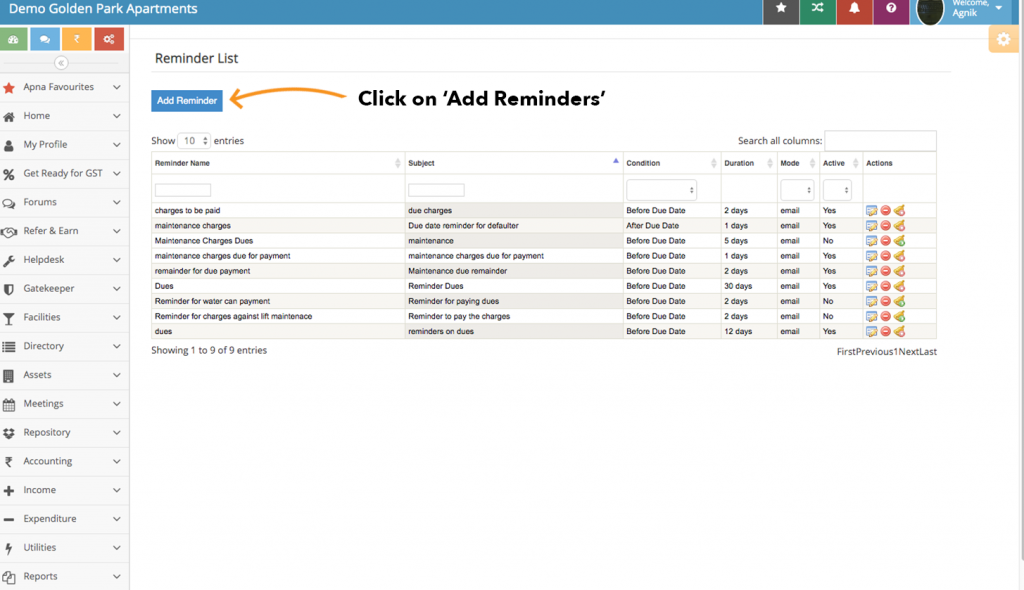
Task: Edit the 'dues' reminder with 12 days
Action: coord(871,331)
